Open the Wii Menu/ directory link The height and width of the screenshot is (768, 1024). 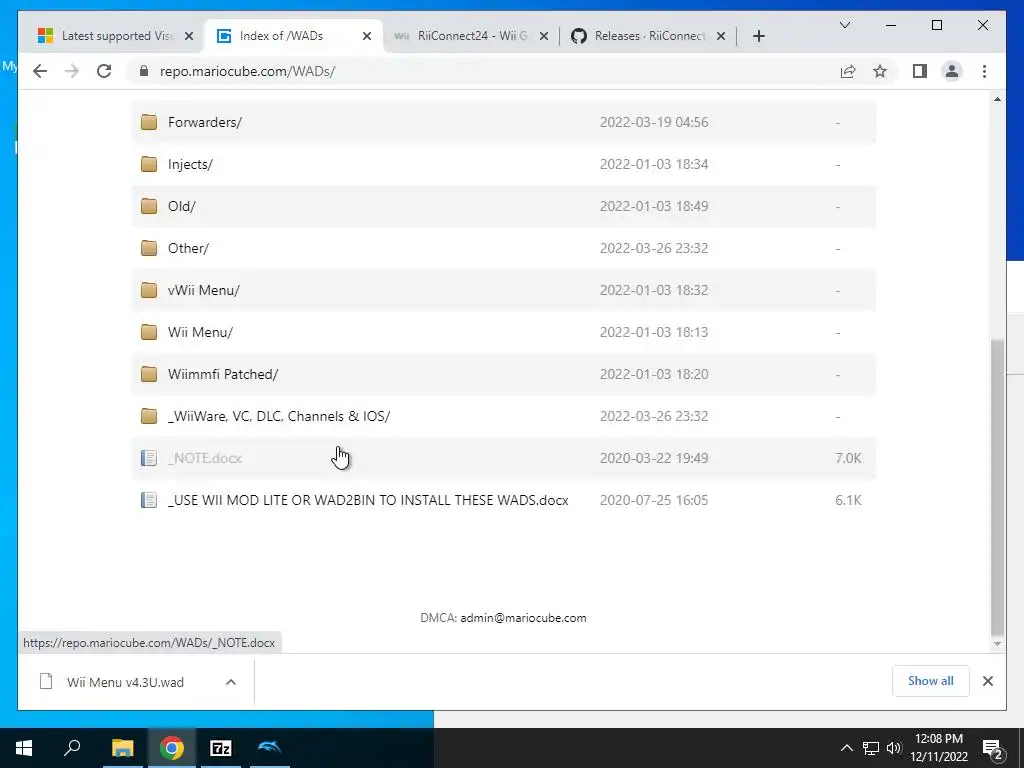click(x=200, y=332)
